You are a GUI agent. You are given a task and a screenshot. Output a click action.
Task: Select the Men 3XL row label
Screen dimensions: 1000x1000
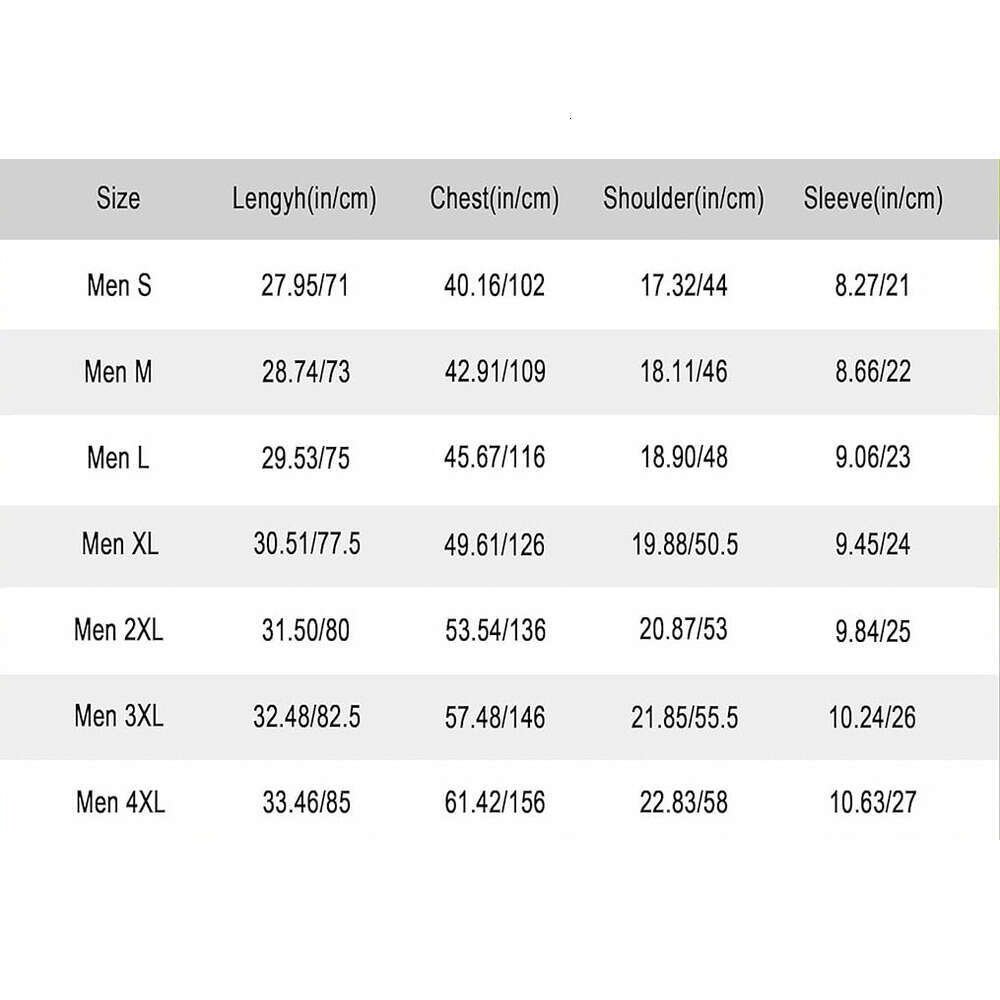coord(119,716)
